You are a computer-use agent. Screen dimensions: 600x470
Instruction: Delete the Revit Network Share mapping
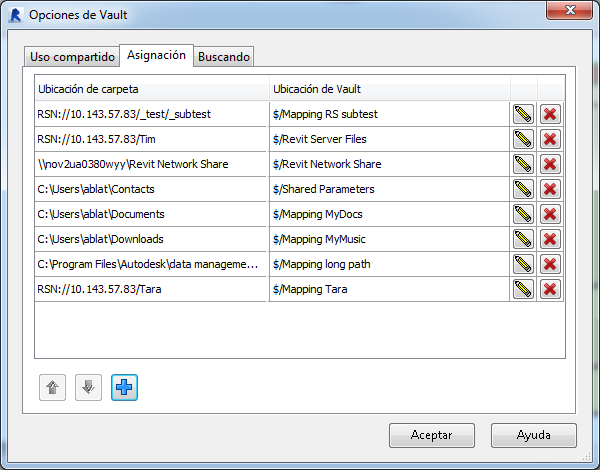550,164
